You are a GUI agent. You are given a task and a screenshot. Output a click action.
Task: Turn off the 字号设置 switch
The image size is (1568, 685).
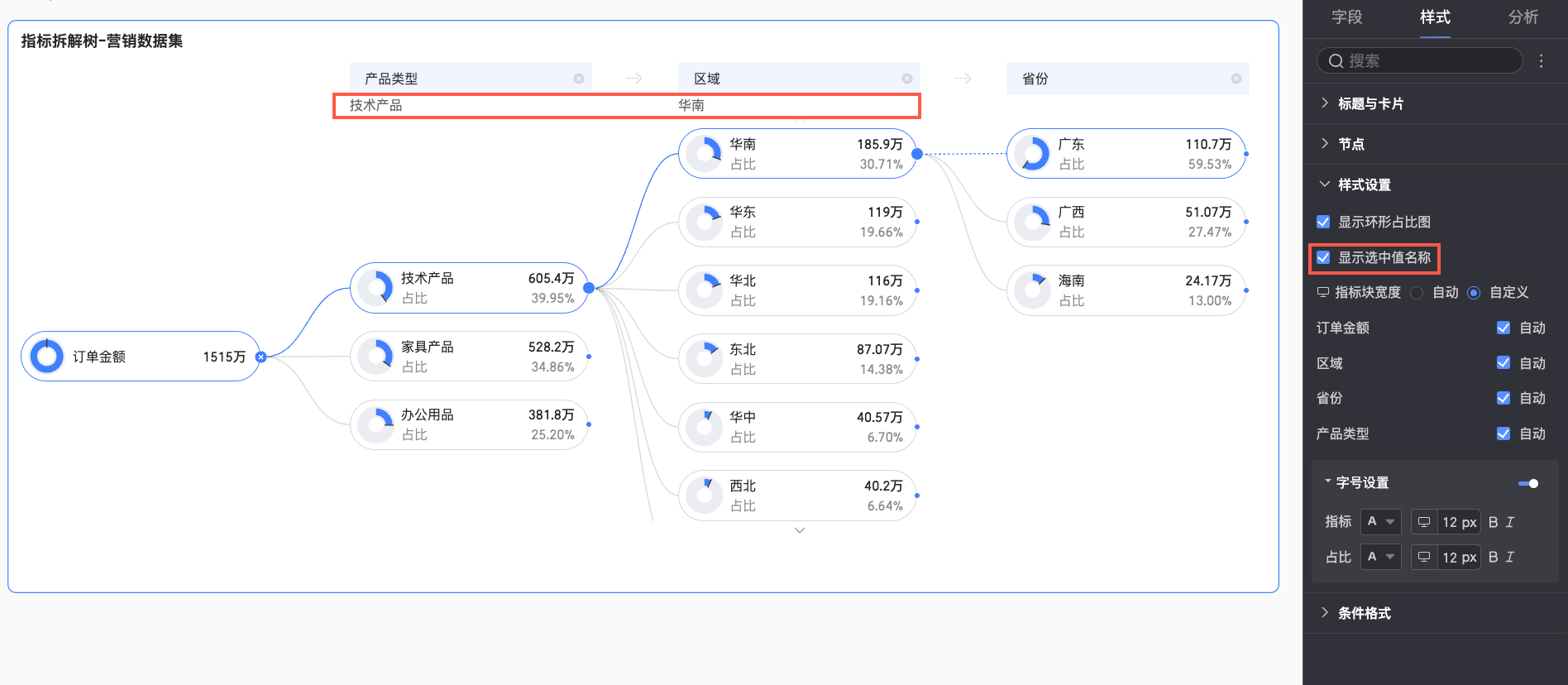click(x=1528, y=483)
